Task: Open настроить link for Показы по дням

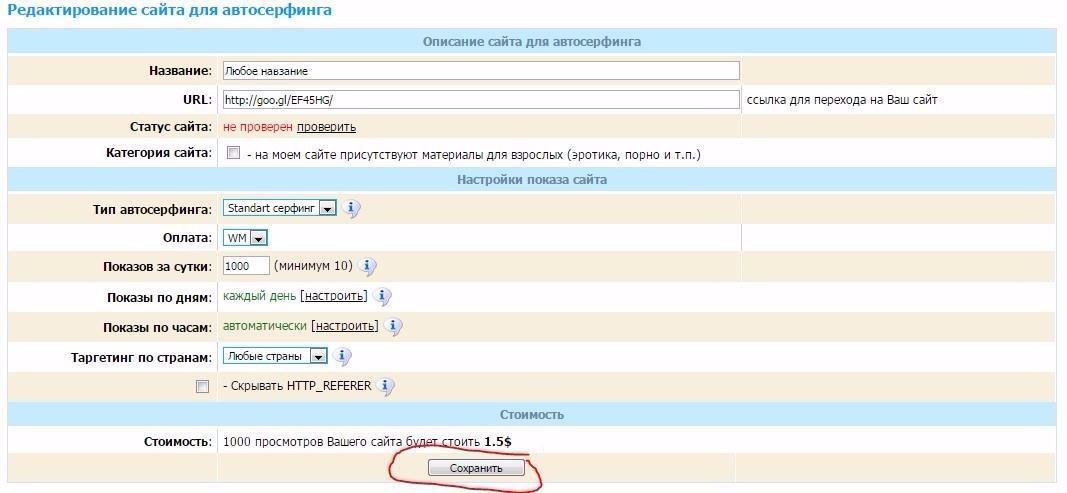Action: [334, 297]
